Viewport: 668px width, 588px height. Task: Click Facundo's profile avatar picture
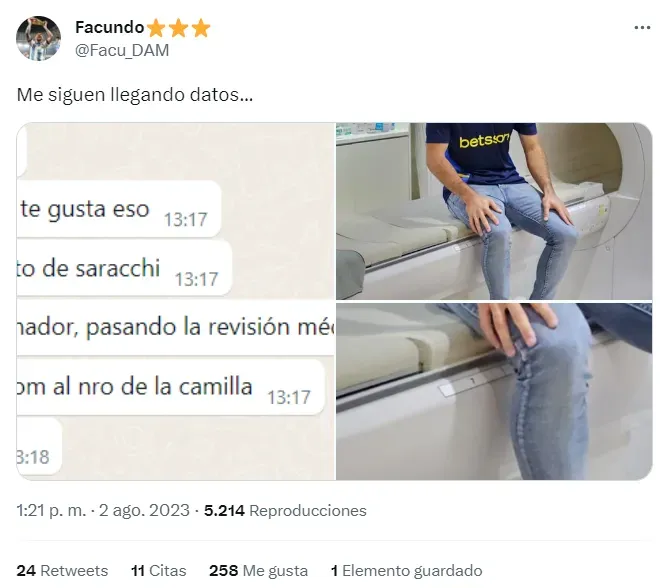pos(38,38)
